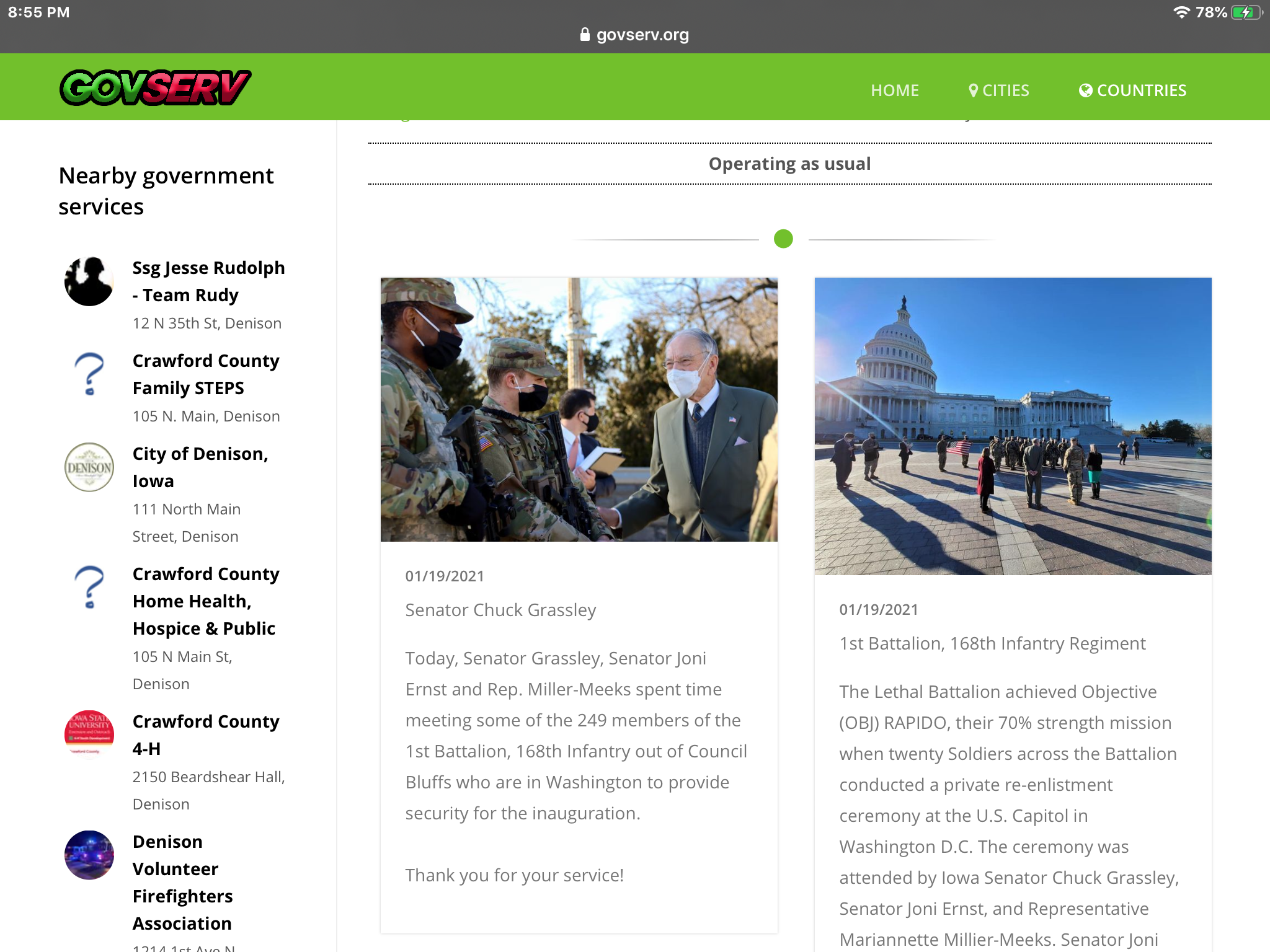Tap the battery status icon

point(1246,12)
